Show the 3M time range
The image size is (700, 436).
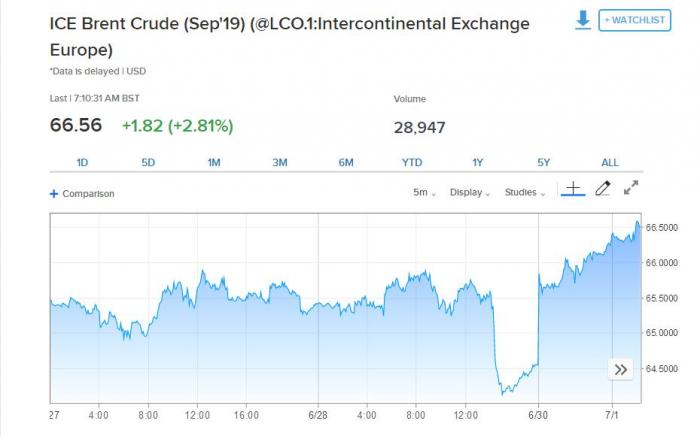pos(280,162)
